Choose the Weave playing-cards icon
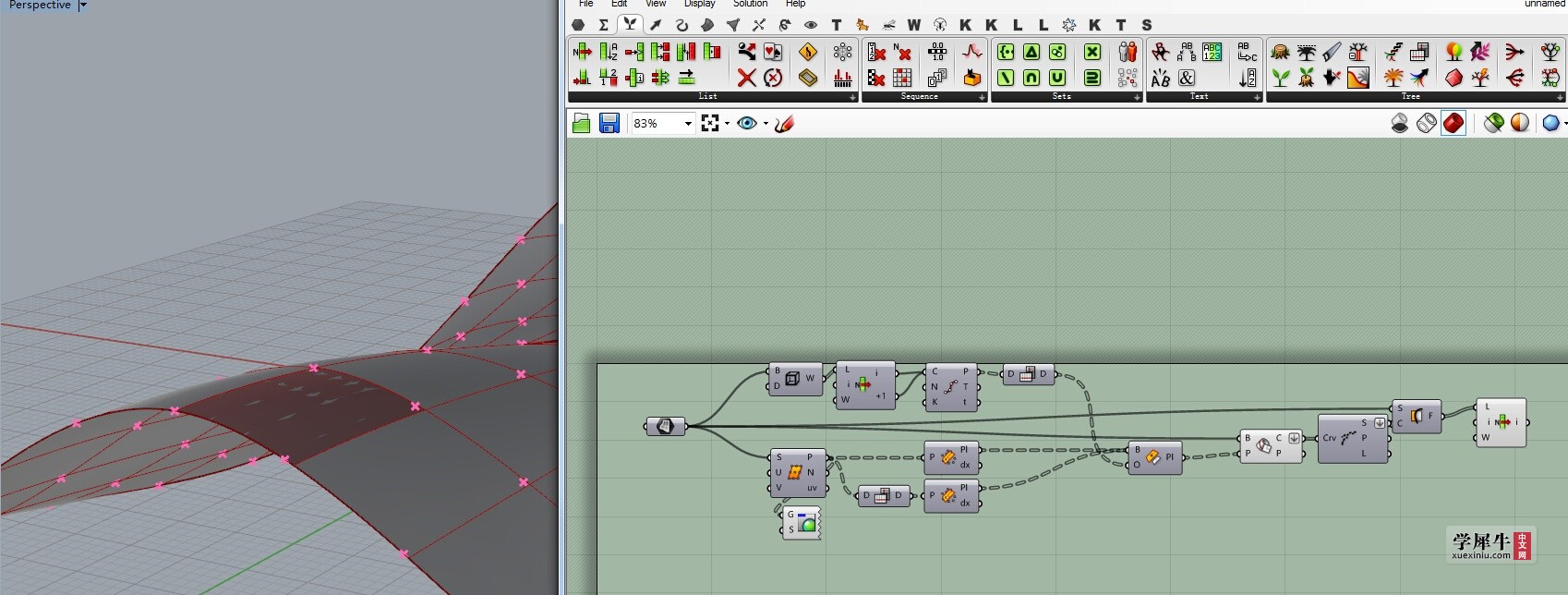This screenshot has height=595, width=1568. pos(773,52)
